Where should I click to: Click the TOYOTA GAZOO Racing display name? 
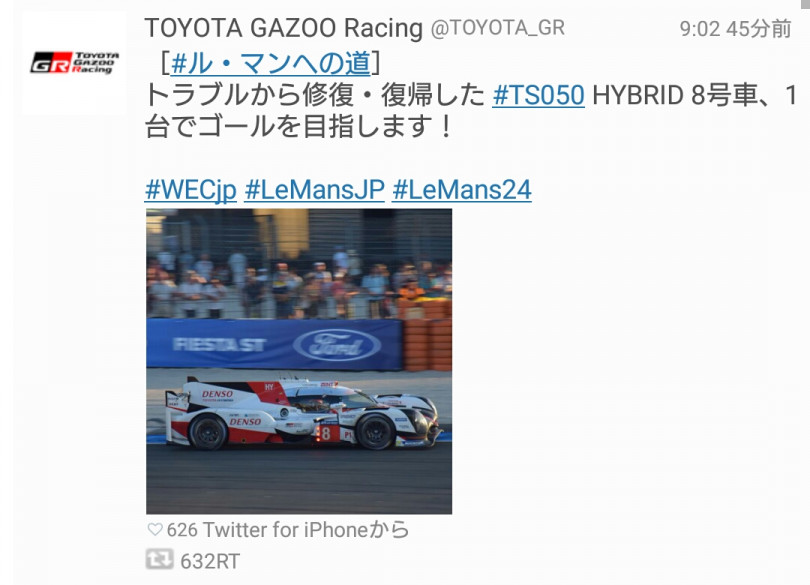(284, 28)
